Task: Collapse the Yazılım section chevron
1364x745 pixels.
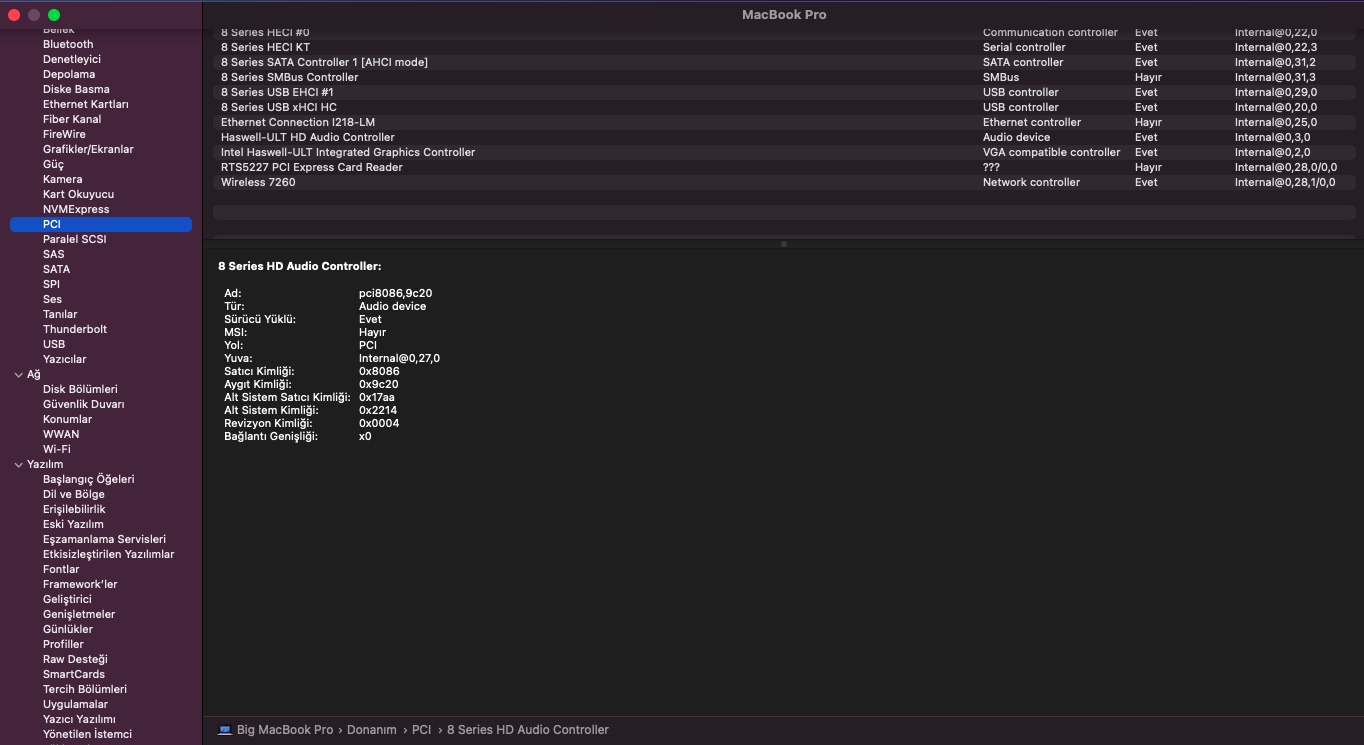Action: (x=18, y=465)
